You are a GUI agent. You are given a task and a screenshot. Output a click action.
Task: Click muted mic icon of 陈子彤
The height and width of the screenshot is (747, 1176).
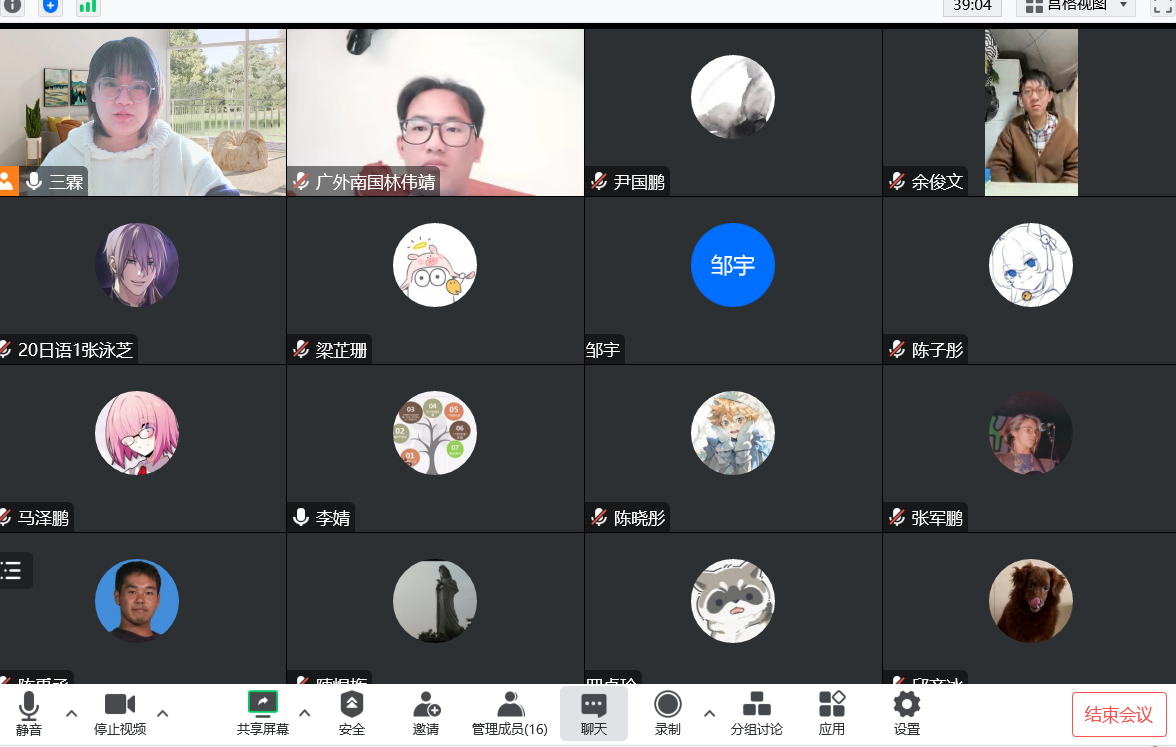897,350
